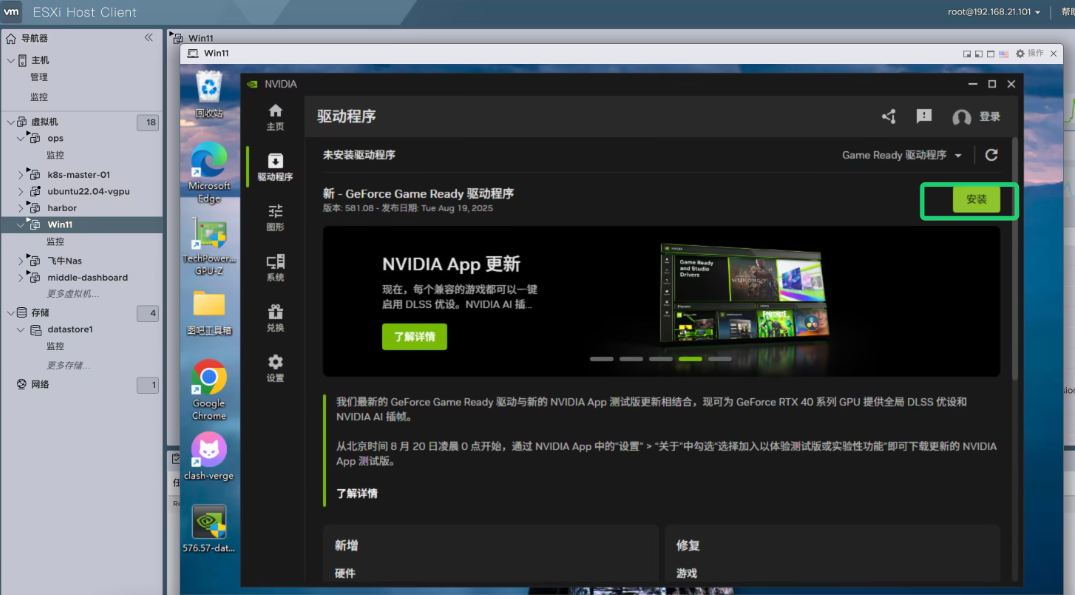Viewport: 1075px width, 595px height.
Task: Collapse the 主机 host tree node
Action: point(11,60)
